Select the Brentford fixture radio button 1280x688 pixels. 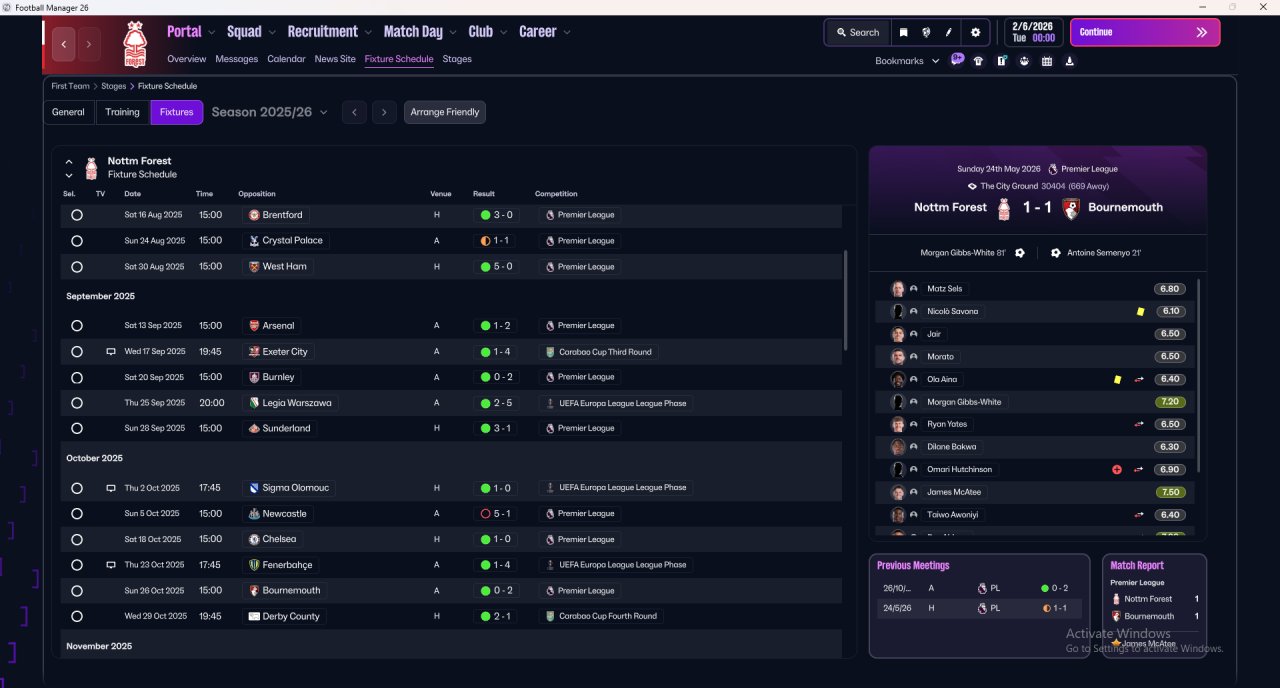[x=77, y=215]
